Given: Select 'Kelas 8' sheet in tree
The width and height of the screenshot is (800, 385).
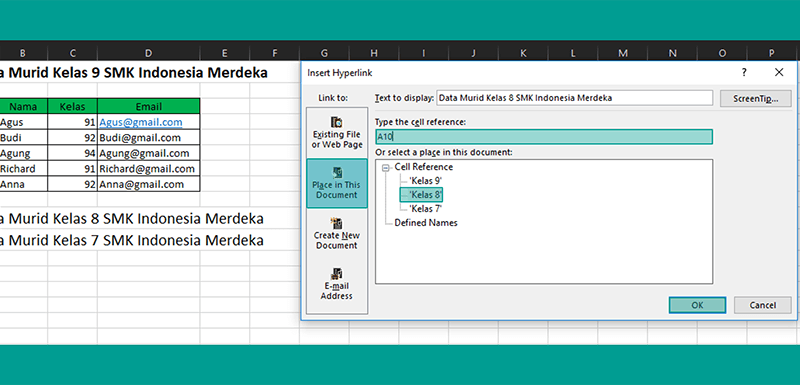Looking at the screenshot, I should click(x=426, y=195).
